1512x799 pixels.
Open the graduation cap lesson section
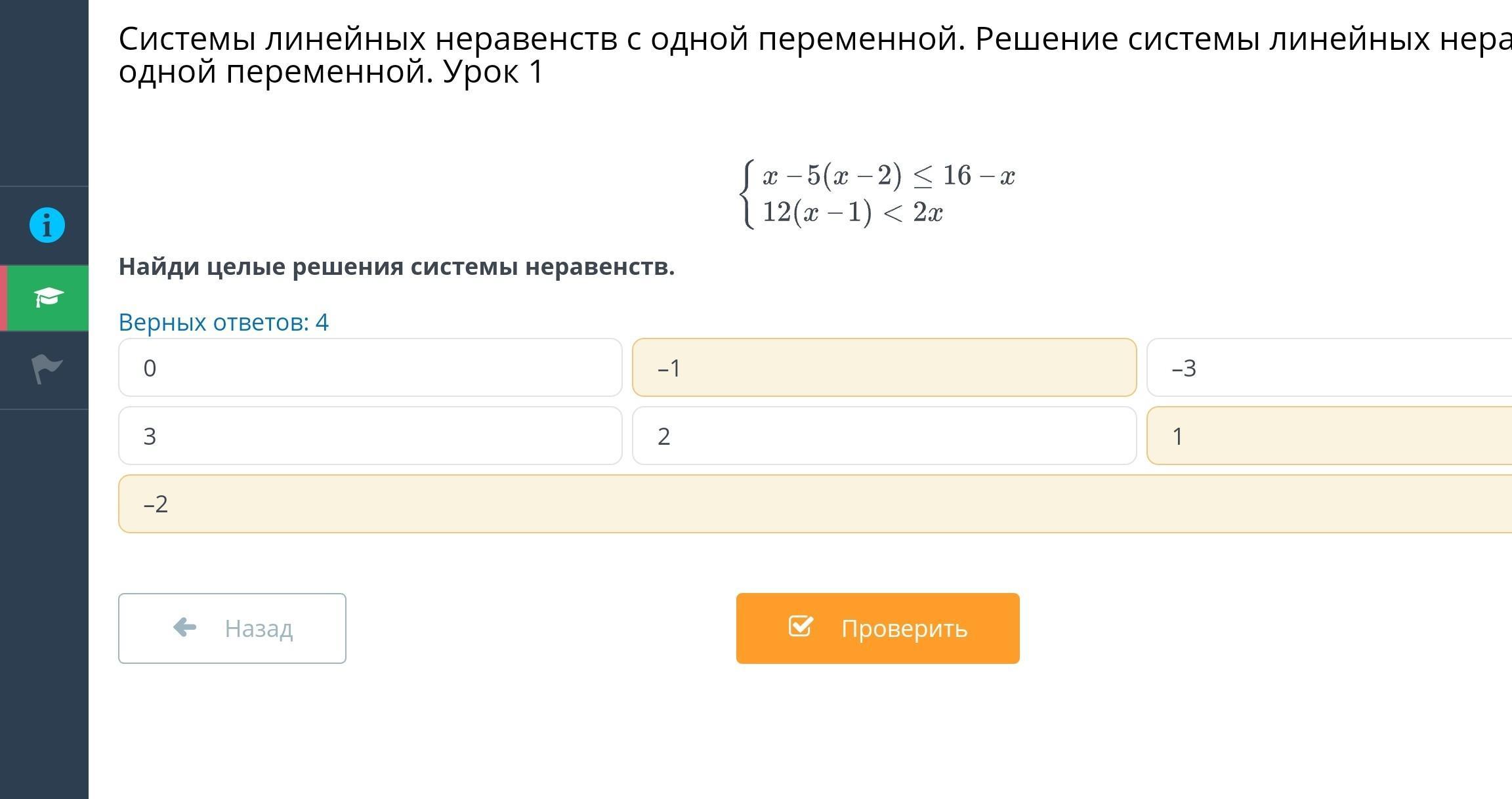(x=48, y=298)
